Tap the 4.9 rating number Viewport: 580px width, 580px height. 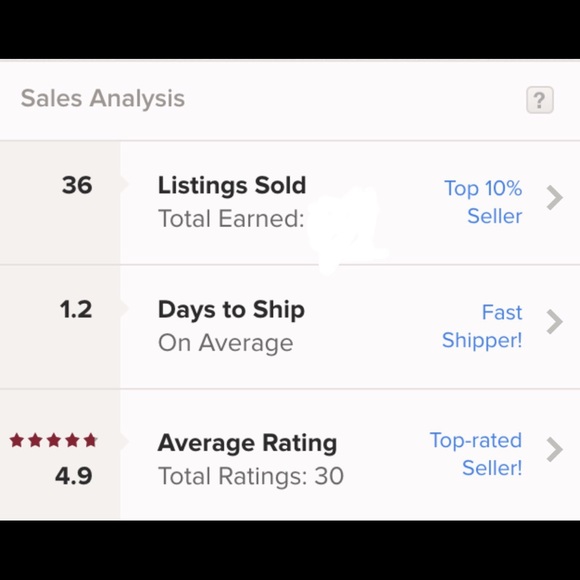[x=74, y=476]
